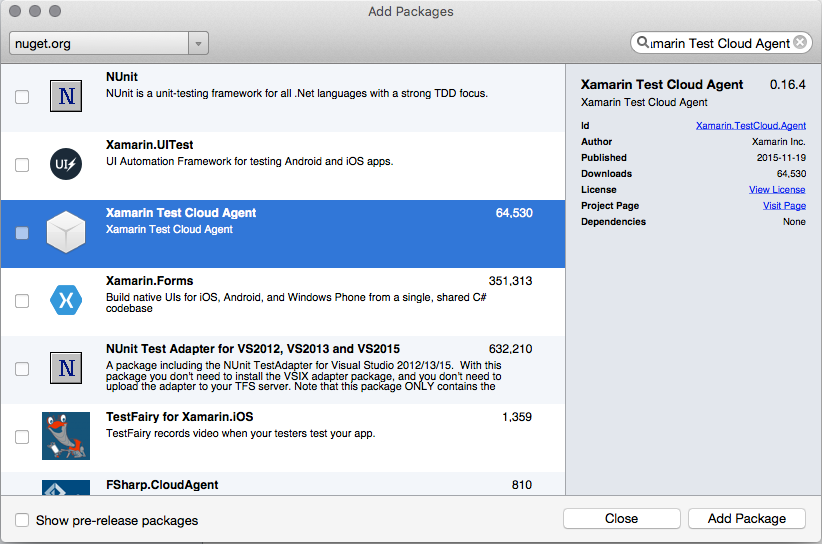Click the Close button
Screen dimensions: 822x544
[622, 518]
